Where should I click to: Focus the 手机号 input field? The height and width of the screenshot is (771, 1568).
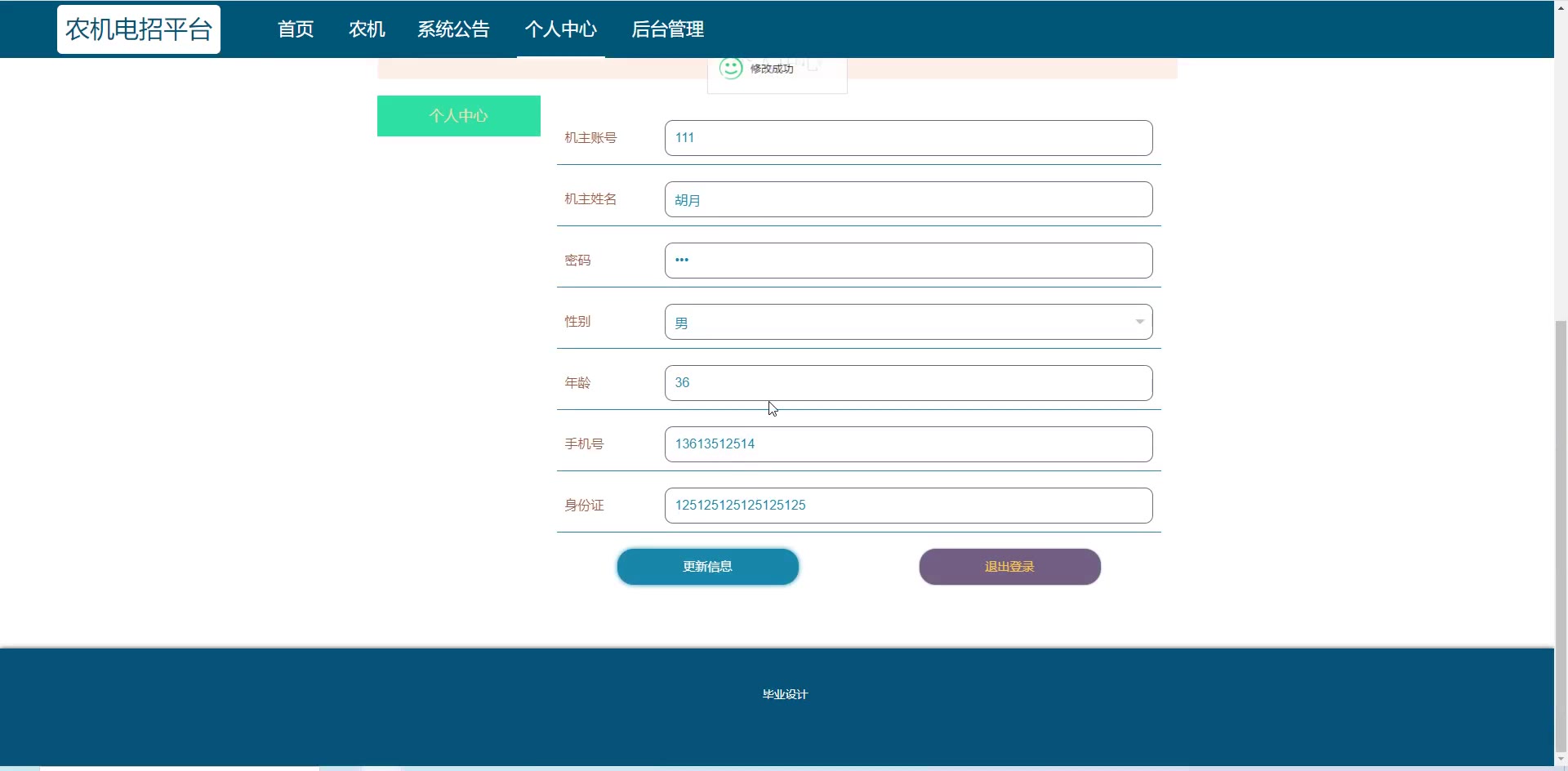[908, 444]
